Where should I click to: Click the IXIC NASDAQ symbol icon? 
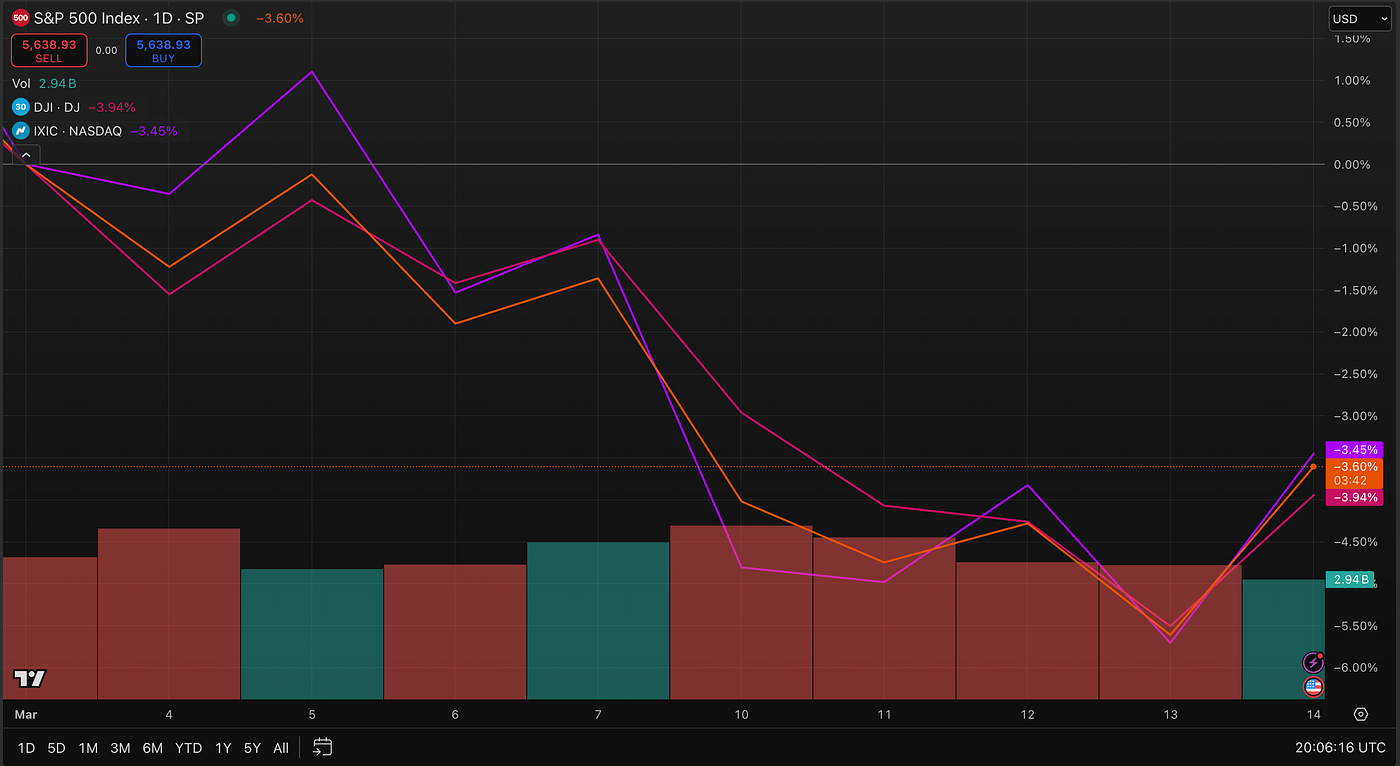(x=20, y=131)
